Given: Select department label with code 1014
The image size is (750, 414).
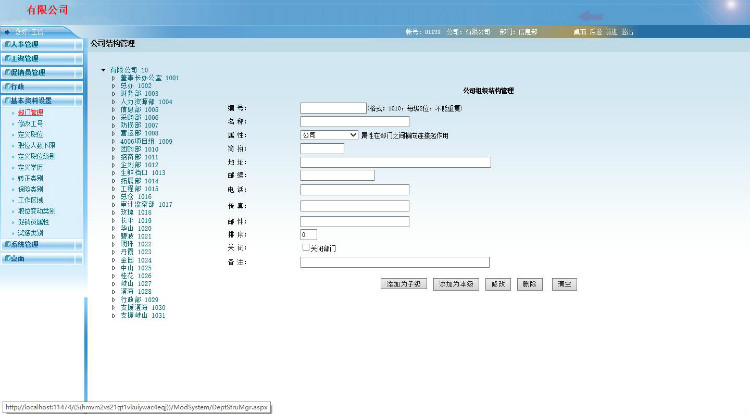Looking at the screenshot, I should (139, 181).
